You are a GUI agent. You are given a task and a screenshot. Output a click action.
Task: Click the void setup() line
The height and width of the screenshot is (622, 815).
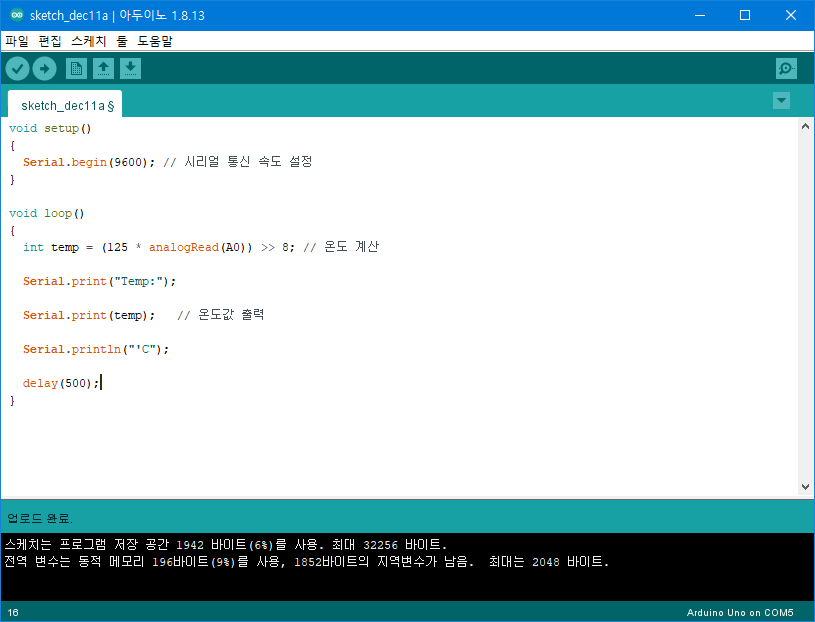(x=50, y=128)
